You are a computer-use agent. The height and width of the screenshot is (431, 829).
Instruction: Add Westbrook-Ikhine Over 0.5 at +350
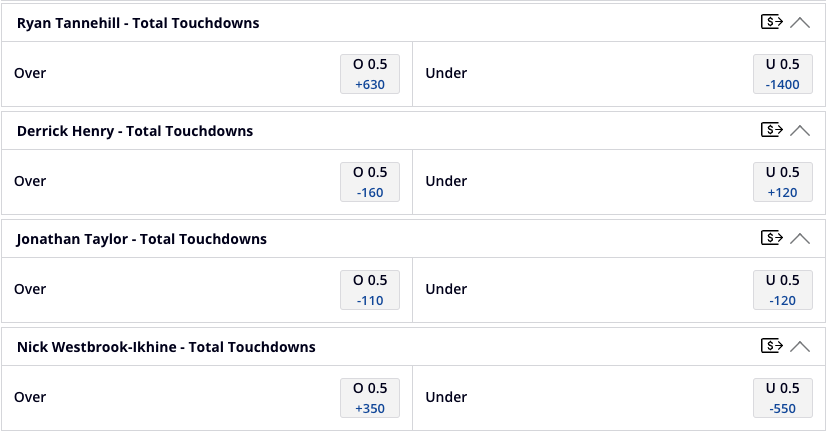(x=370, y=398)
